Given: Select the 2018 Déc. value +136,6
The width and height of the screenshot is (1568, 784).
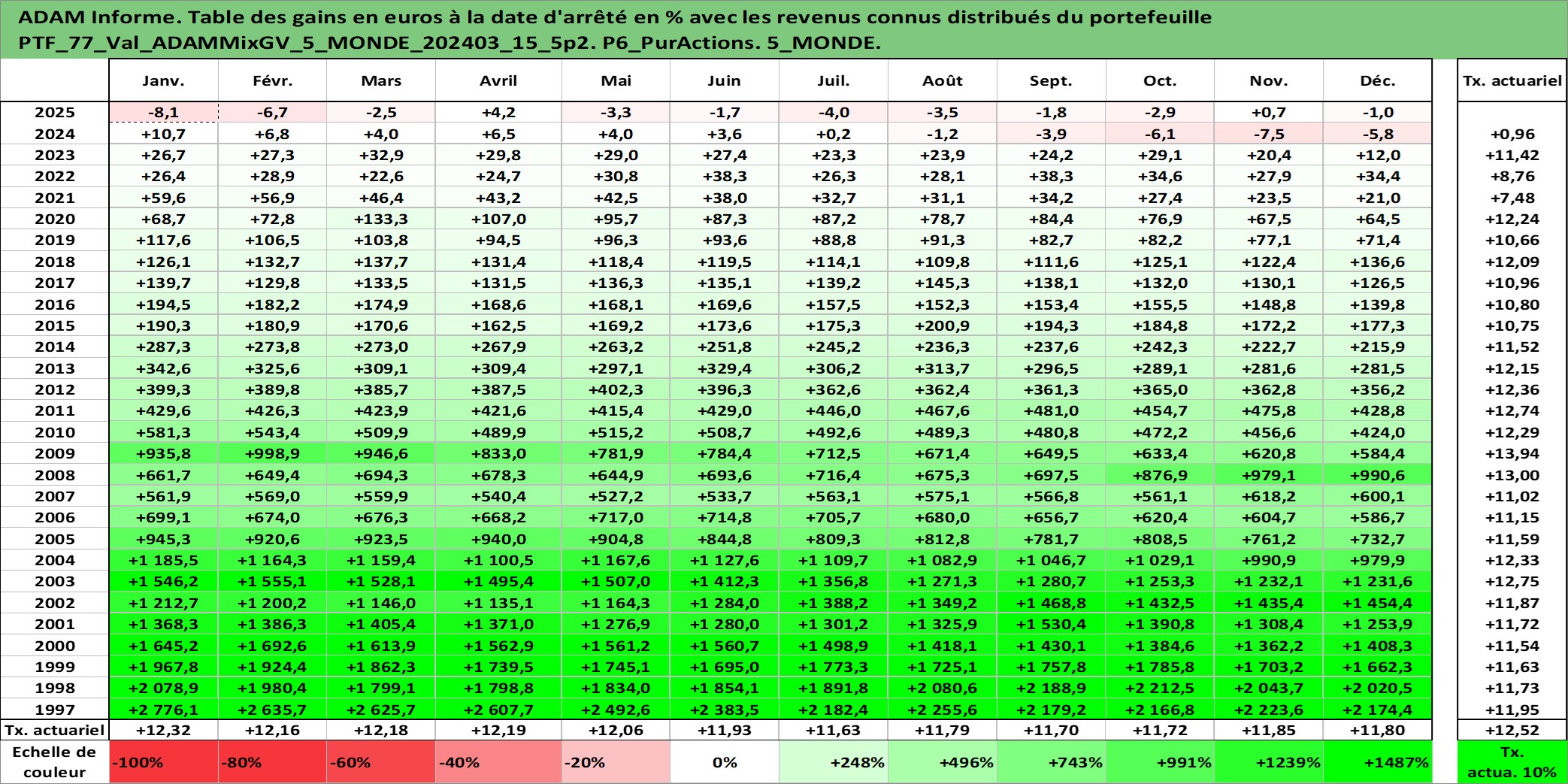Looking at the screenshot, I should coord(1377,262).
